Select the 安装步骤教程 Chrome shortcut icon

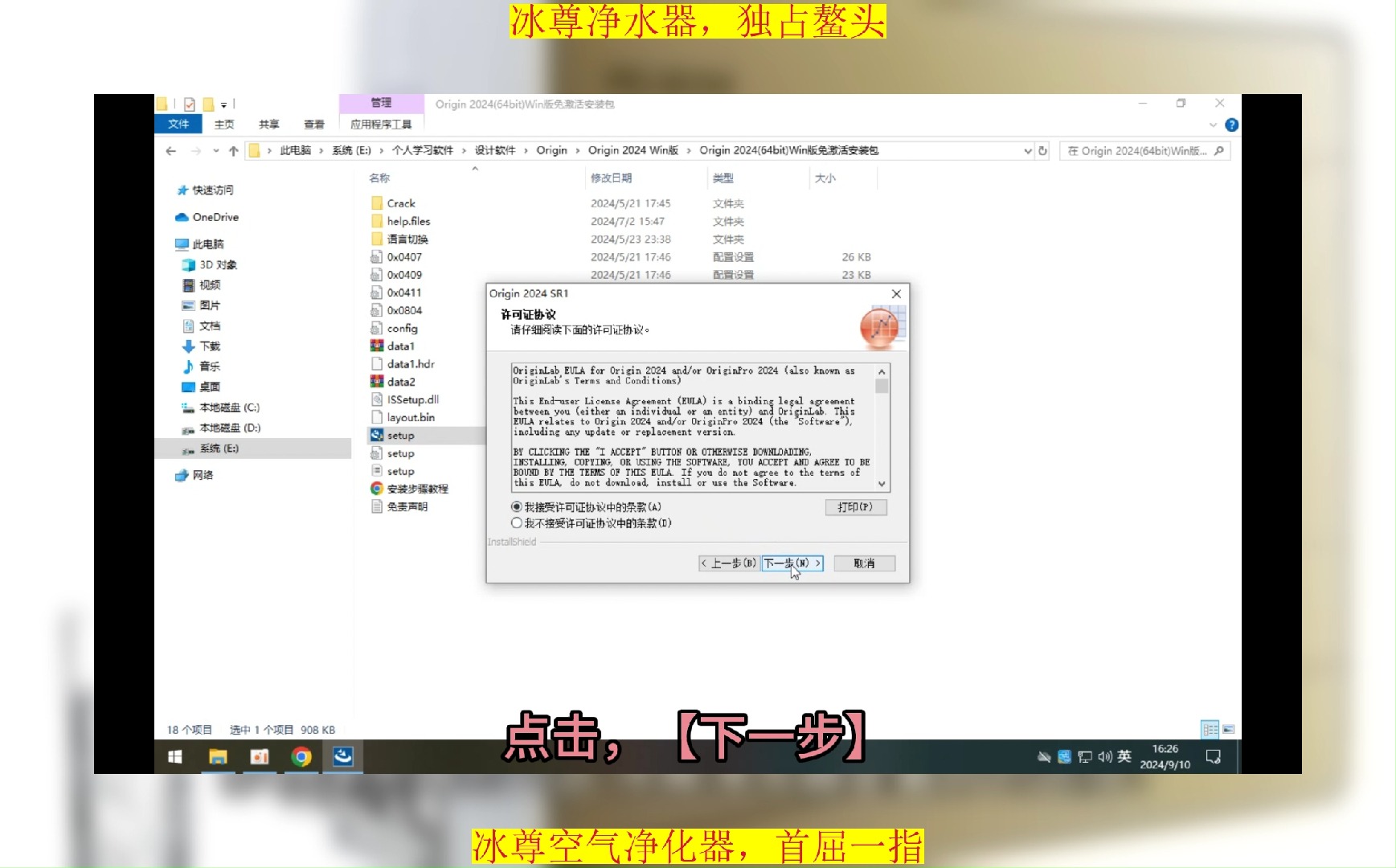[x=377, y=489]
